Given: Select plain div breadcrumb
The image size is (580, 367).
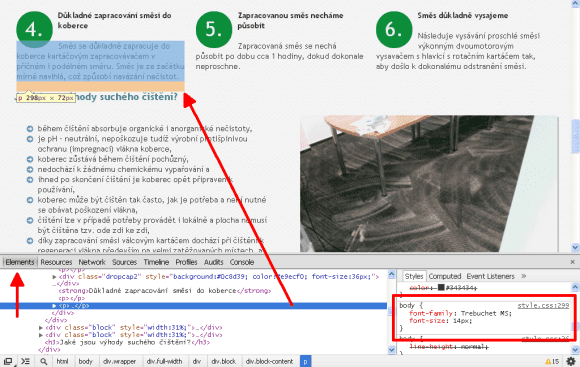Looking at the screenshot, I should (196, 361).
